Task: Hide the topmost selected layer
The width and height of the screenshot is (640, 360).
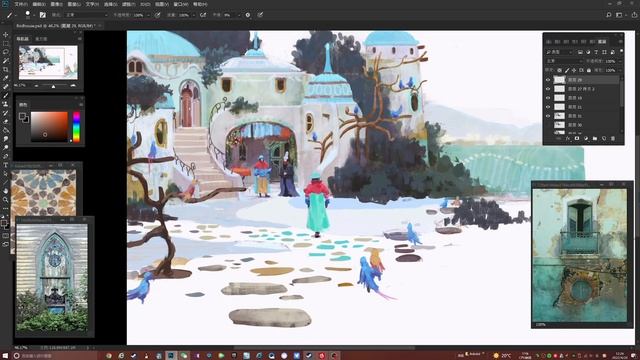Action: [x=548, y=80]
